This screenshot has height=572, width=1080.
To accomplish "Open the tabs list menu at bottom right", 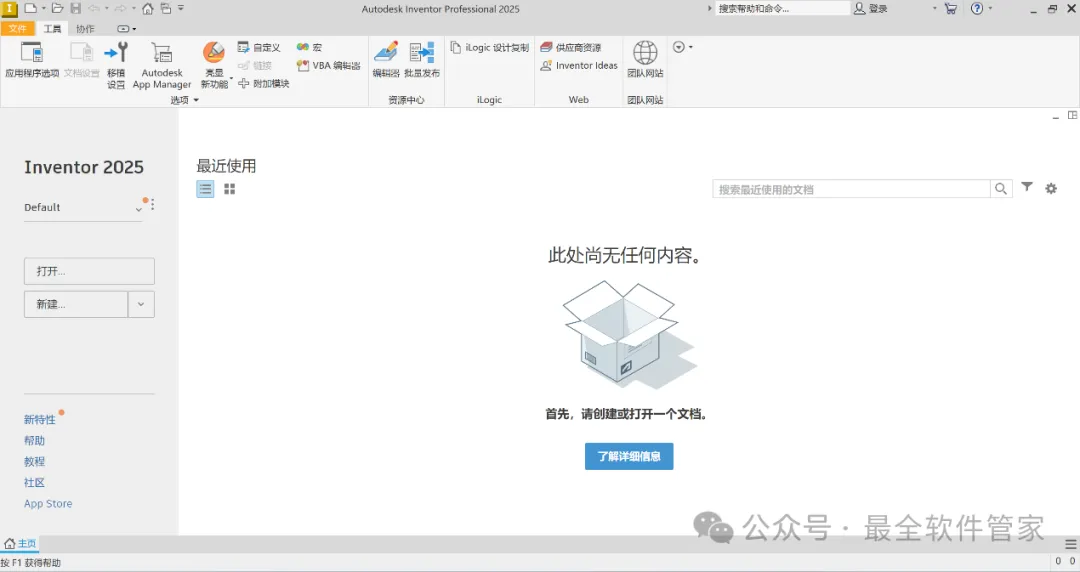I will tap(1070, 544).
